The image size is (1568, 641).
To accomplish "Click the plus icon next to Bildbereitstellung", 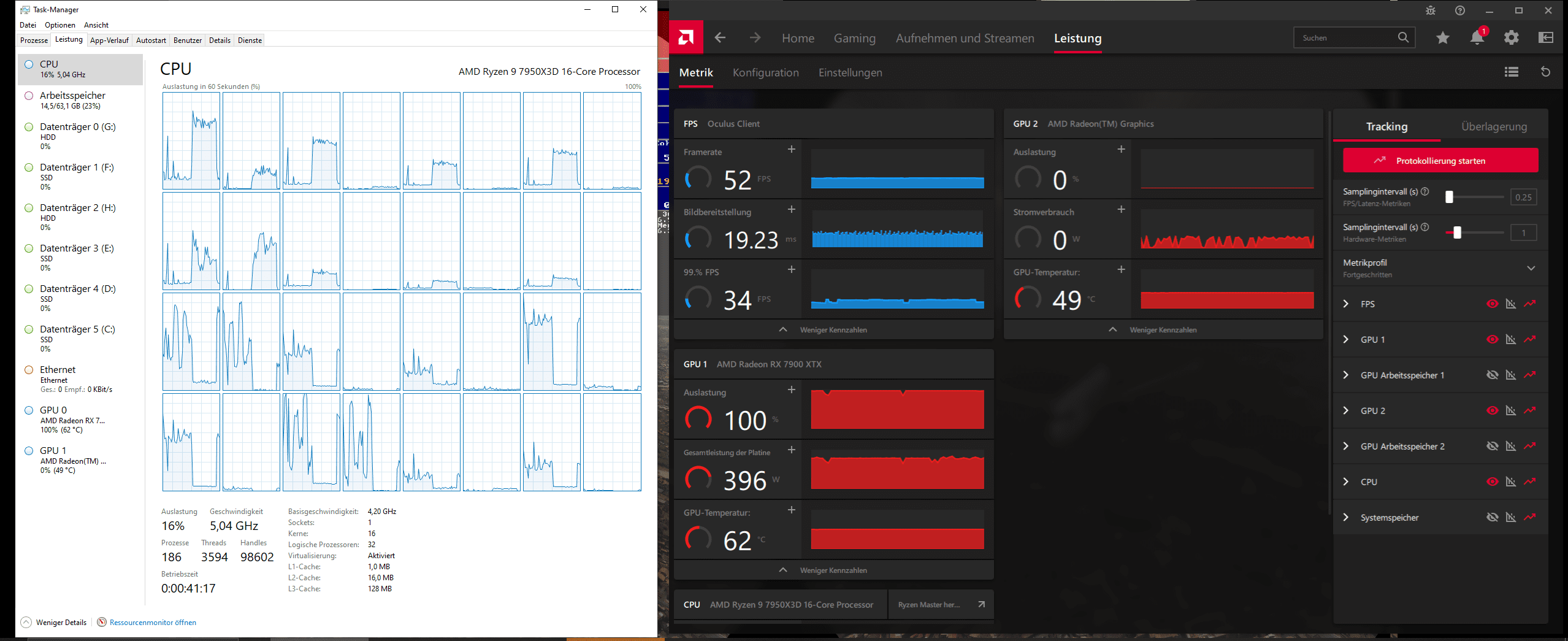I will 792,209.
